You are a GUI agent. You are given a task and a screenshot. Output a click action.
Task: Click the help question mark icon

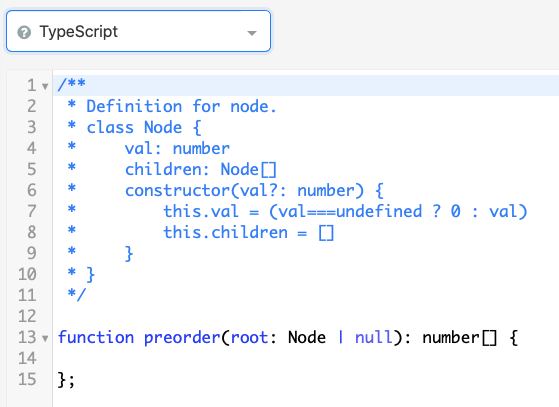(24, 32)
